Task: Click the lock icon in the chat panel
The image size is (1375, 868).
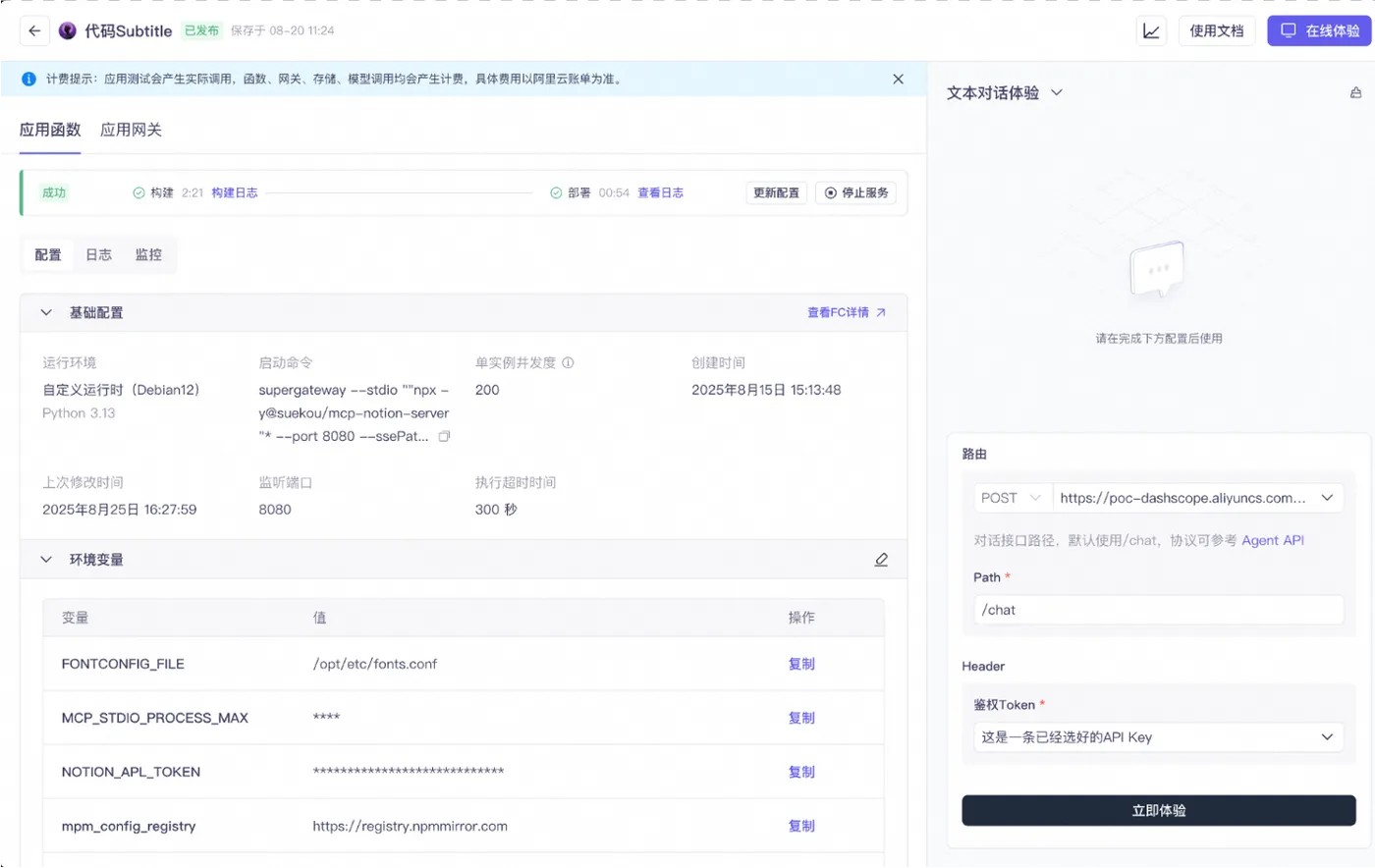Action: (1355, 93)
